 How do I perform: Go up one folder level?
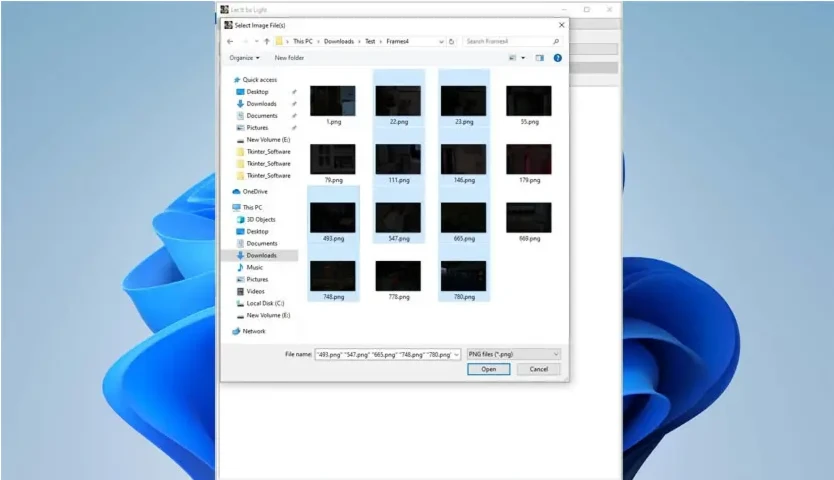coord(267,41)
